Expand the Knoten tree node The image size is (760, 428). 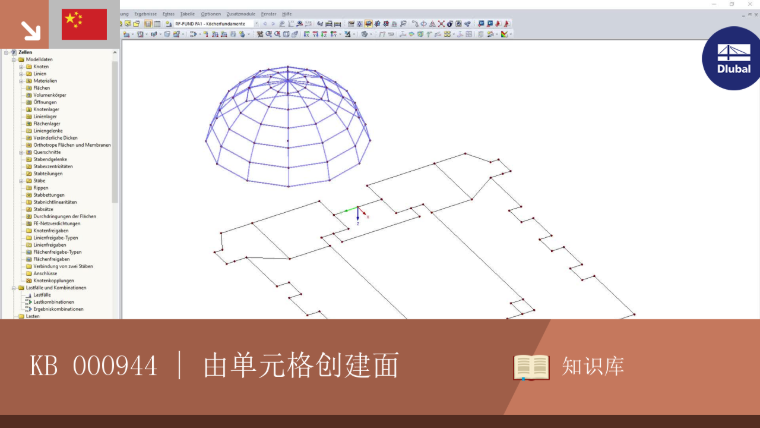(x=21, y=67)
